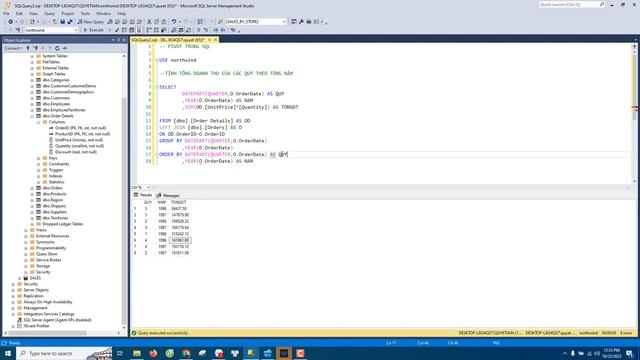Open the Help menu

pyautogui.click(x=122, y=13)
